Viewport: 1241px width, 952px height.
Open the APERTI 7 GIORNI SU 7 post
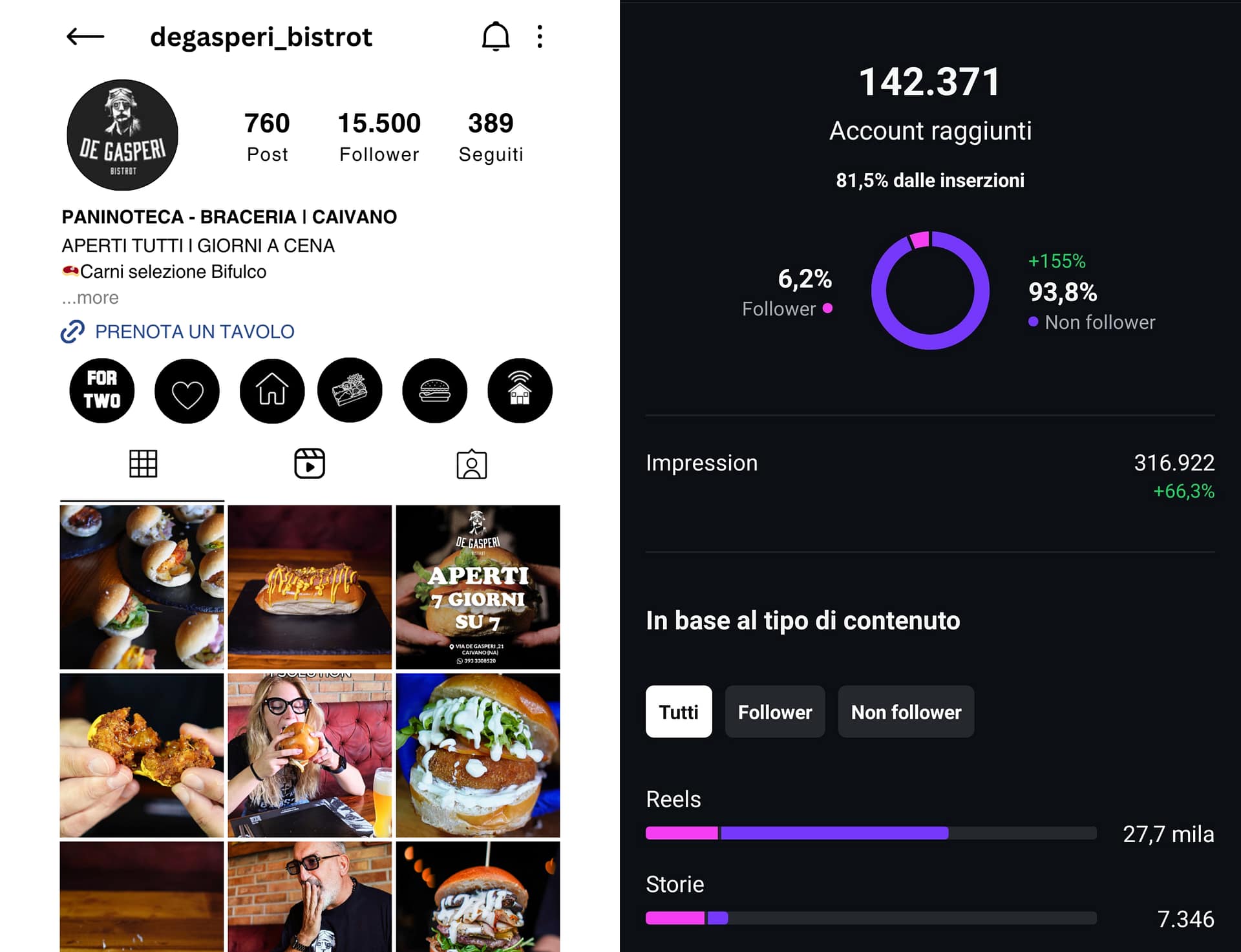tap(478, 587)
